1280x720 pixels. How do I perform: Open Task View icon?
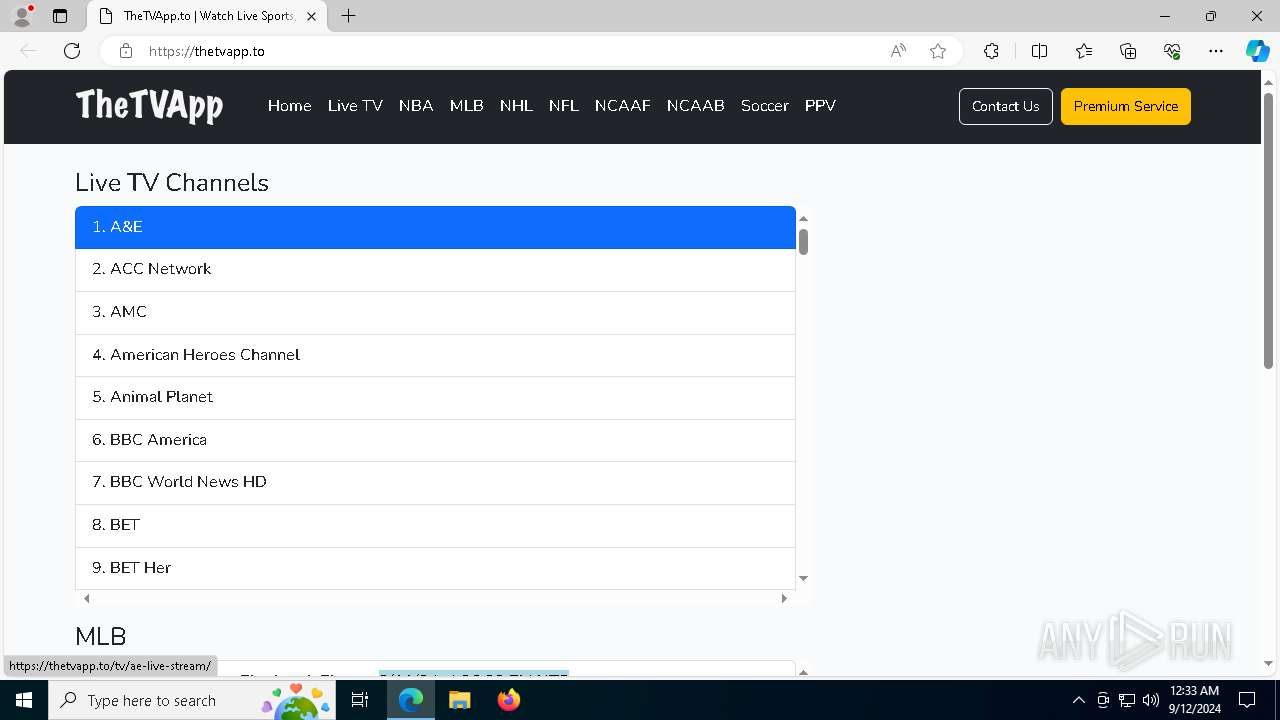[x=360, y=700]
